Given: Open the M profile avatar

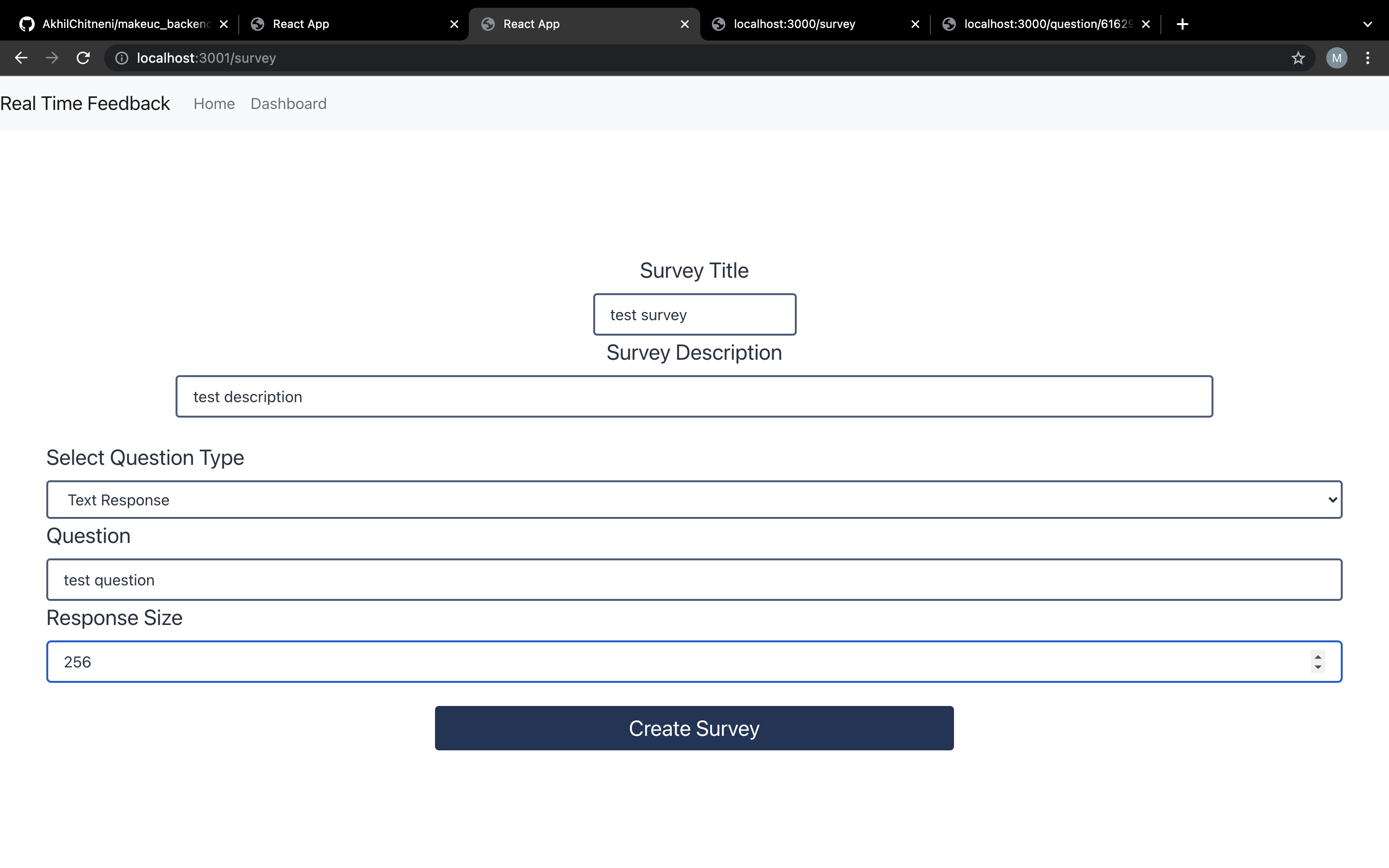Looking at the screenshot, I should [1336, 58].
